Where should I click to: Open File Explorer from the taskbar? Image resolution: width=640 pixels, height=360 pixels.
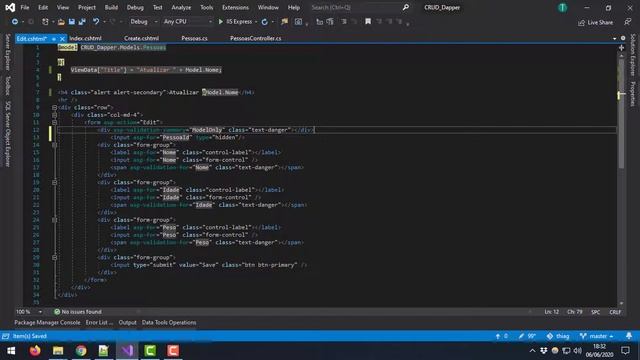click(58, 351)
